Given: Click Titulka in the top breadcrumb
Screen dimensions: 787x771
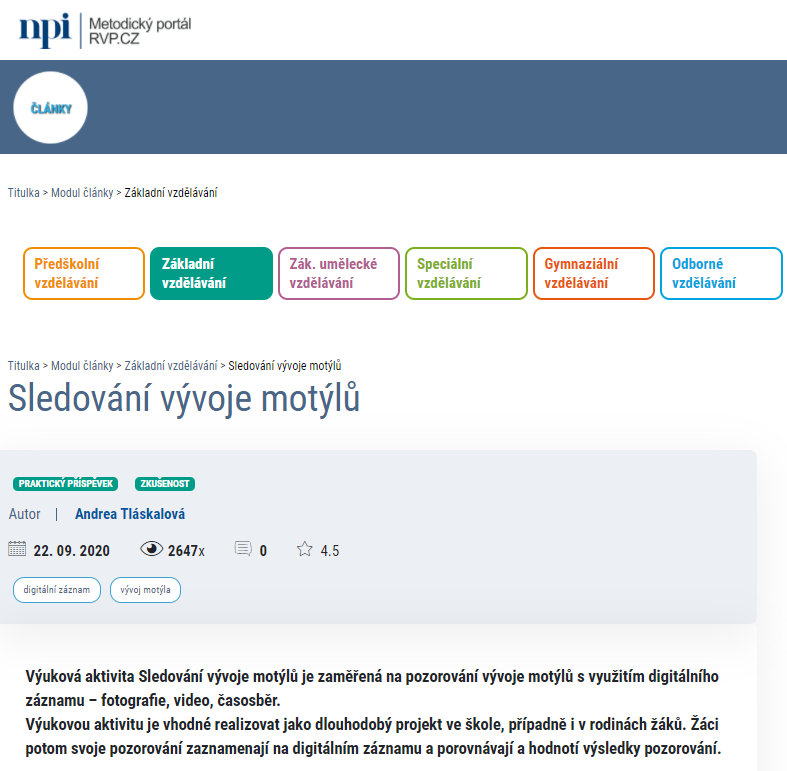Looking at the screenshot, I should point(24,193).
